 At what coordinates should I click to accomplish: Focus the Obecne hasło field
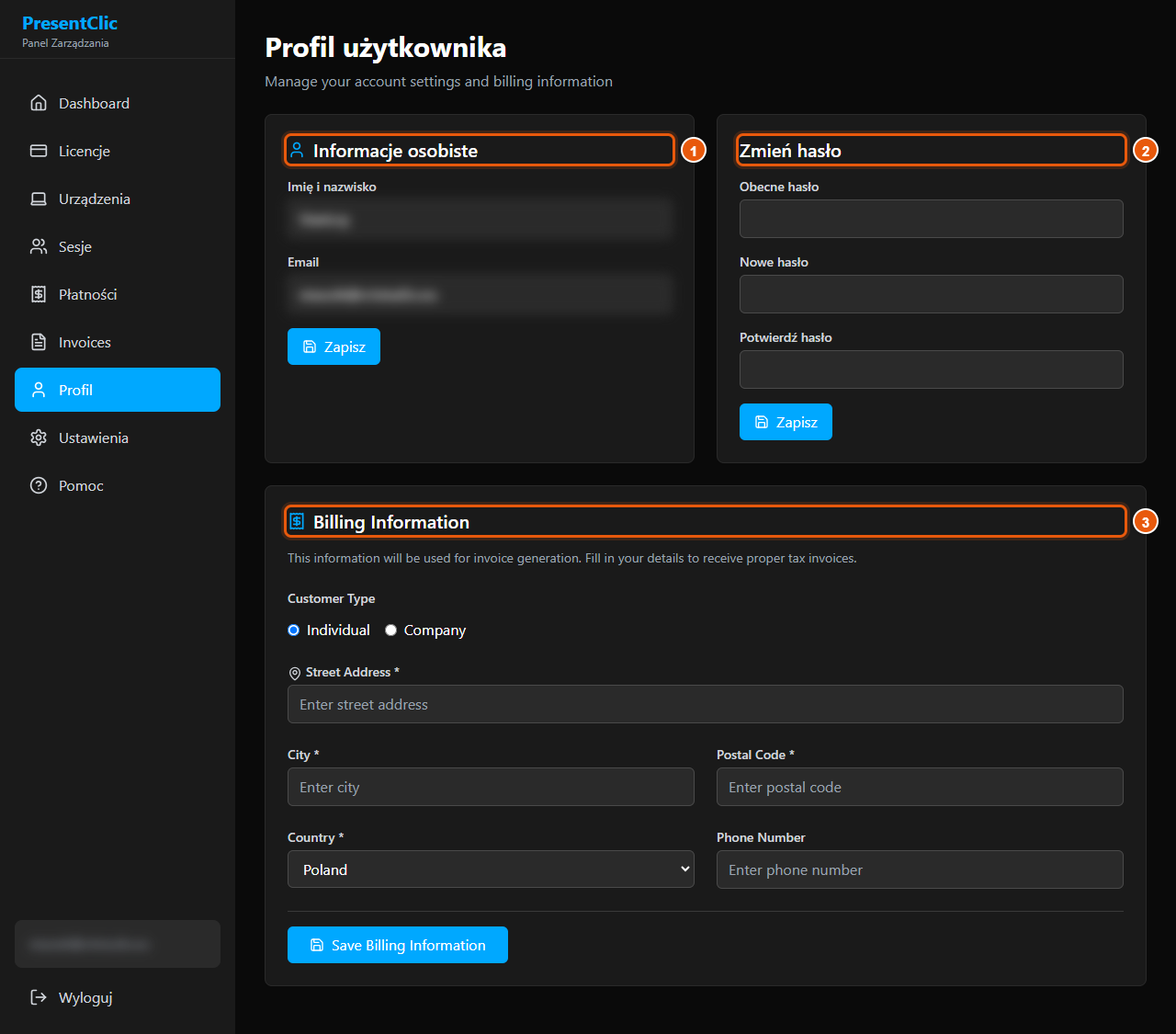[932, 219]
